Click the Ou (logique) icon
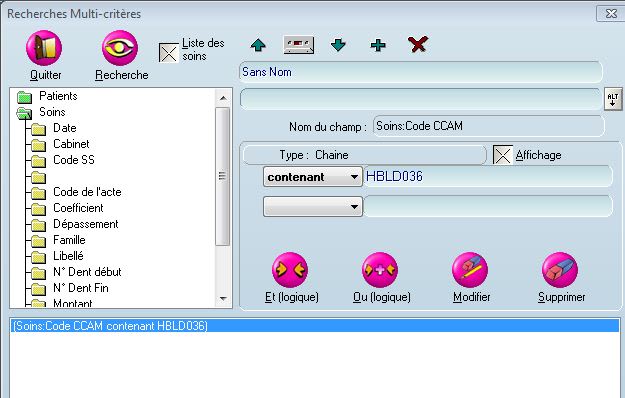This screenshot has width=625, height=398. (380, 270)
